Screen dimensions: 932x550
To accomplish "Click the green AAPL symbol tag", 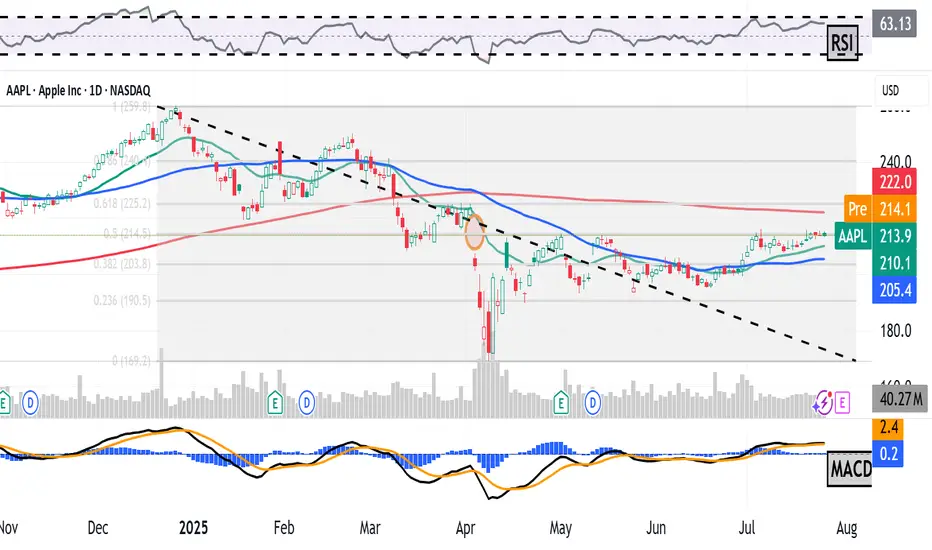I will 853,236.
